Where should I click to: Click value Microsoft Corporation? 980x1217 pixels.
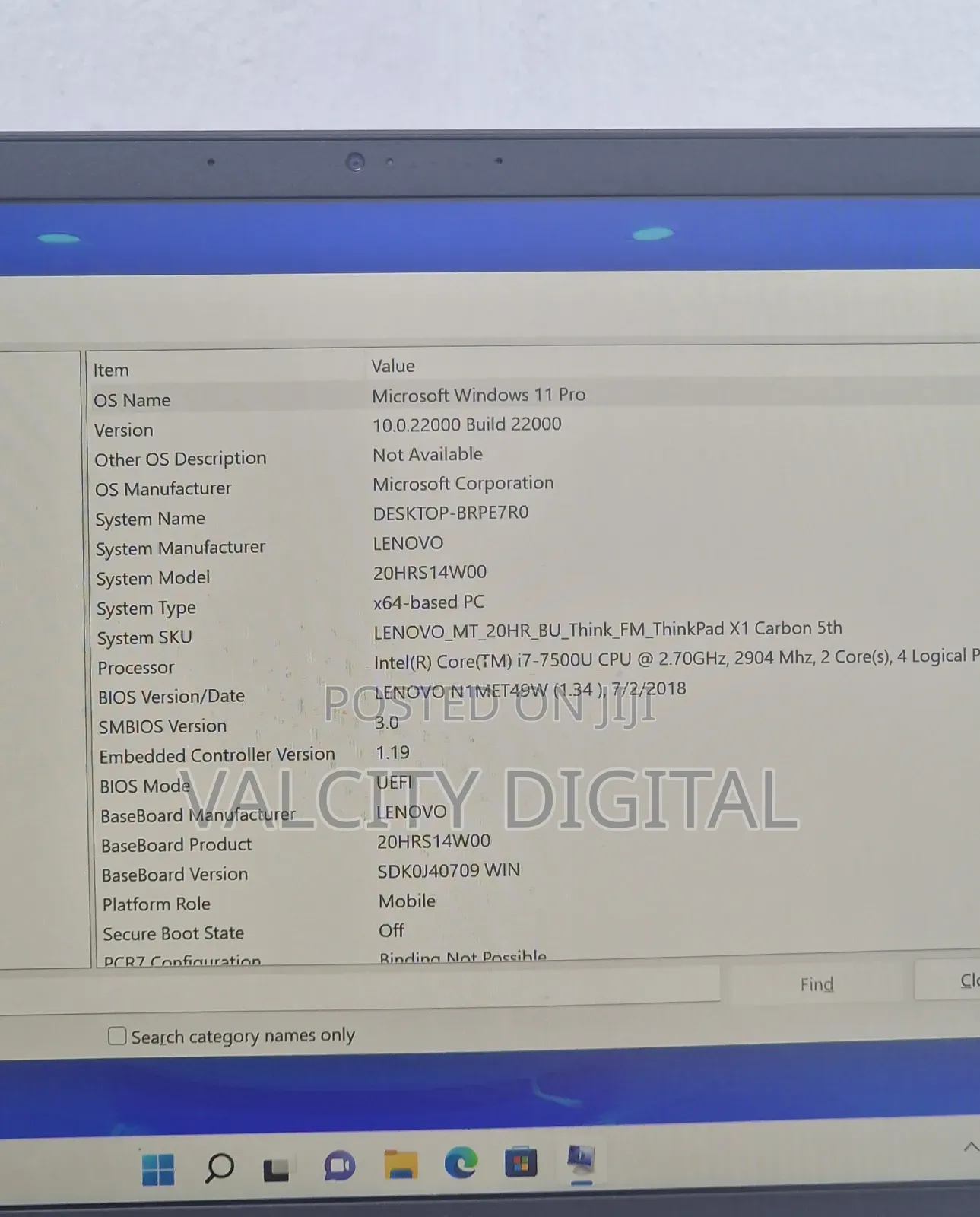[463, 484]
